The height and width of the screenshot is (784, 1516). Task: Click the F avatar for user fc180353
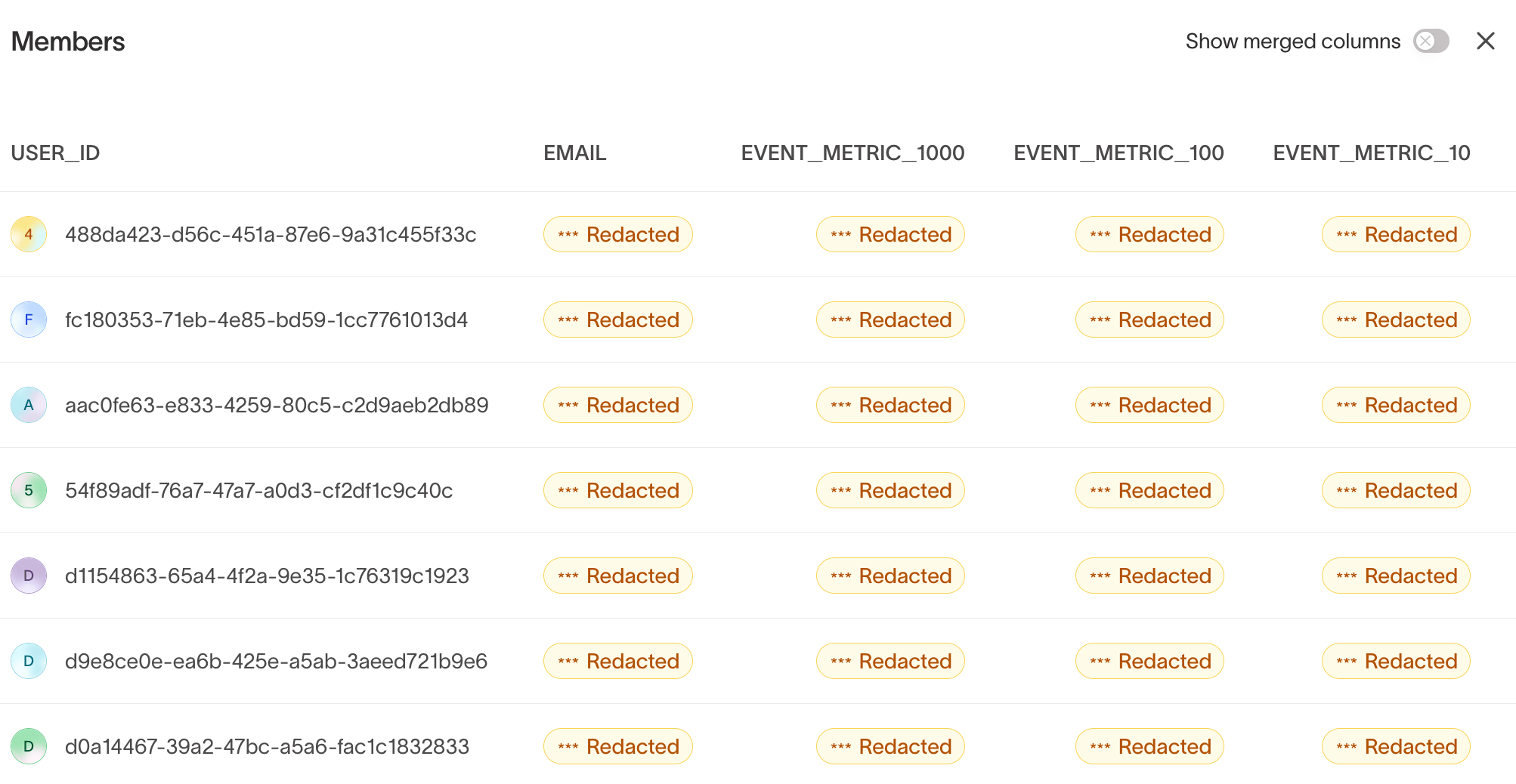click(29, 319)
